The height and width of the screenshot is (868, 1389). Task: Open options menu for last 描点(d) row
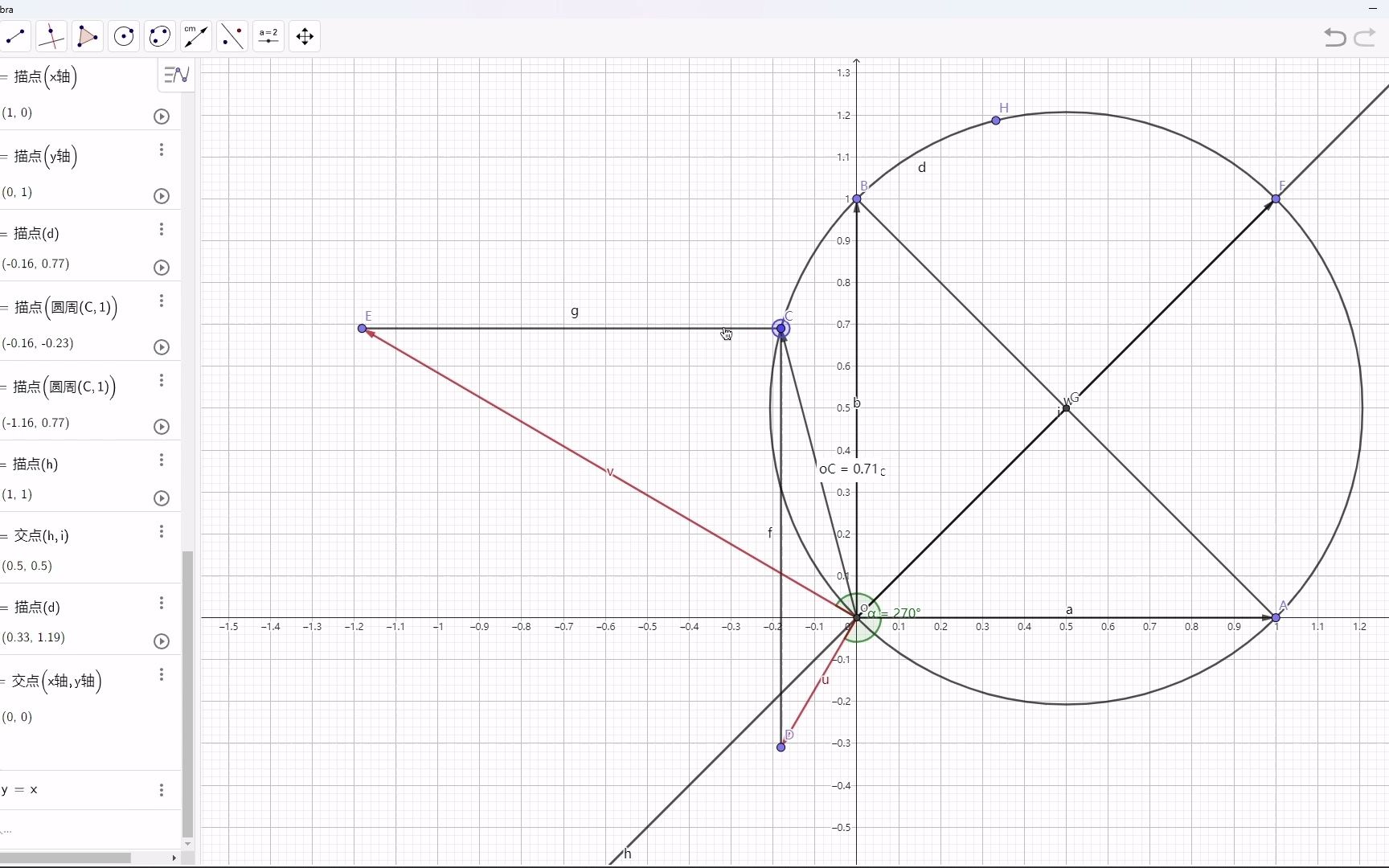tap(162, 603)
